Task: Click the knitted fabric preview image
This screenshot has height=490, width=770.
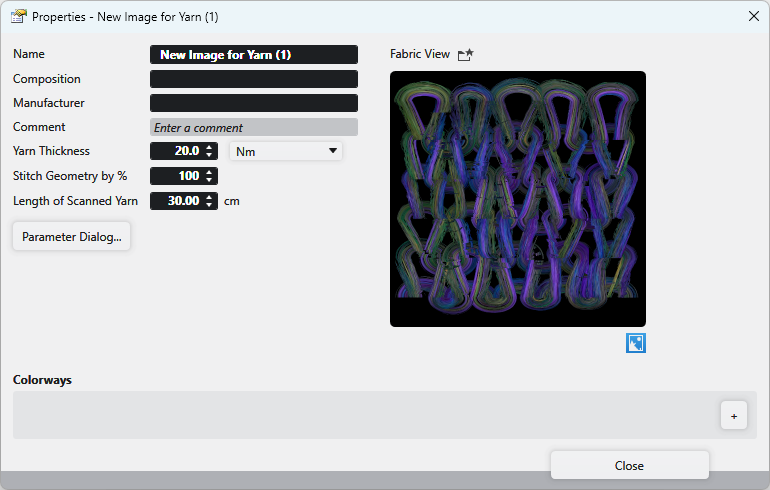Action: (517, 199)
